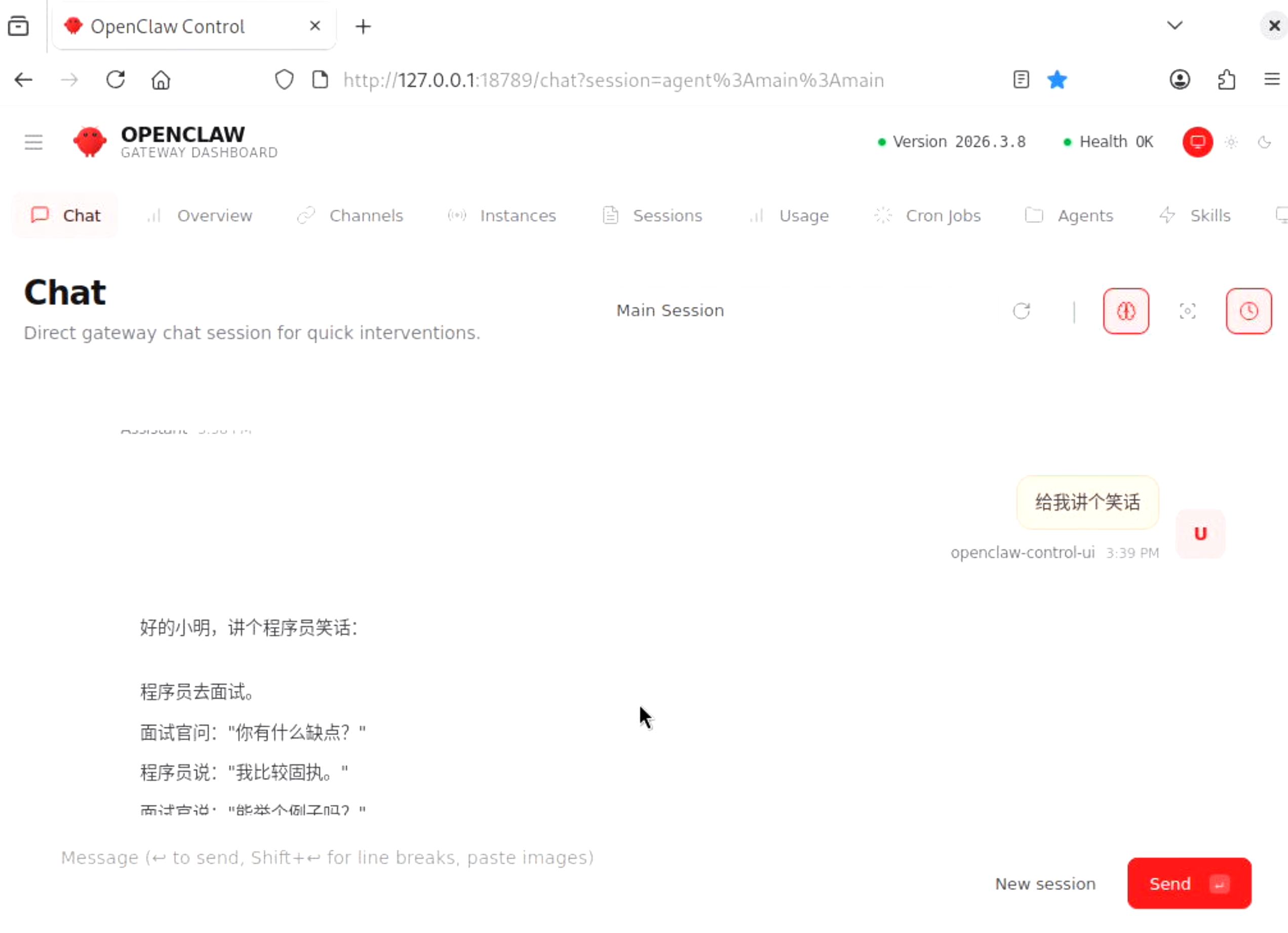Start a New session

1045,884
